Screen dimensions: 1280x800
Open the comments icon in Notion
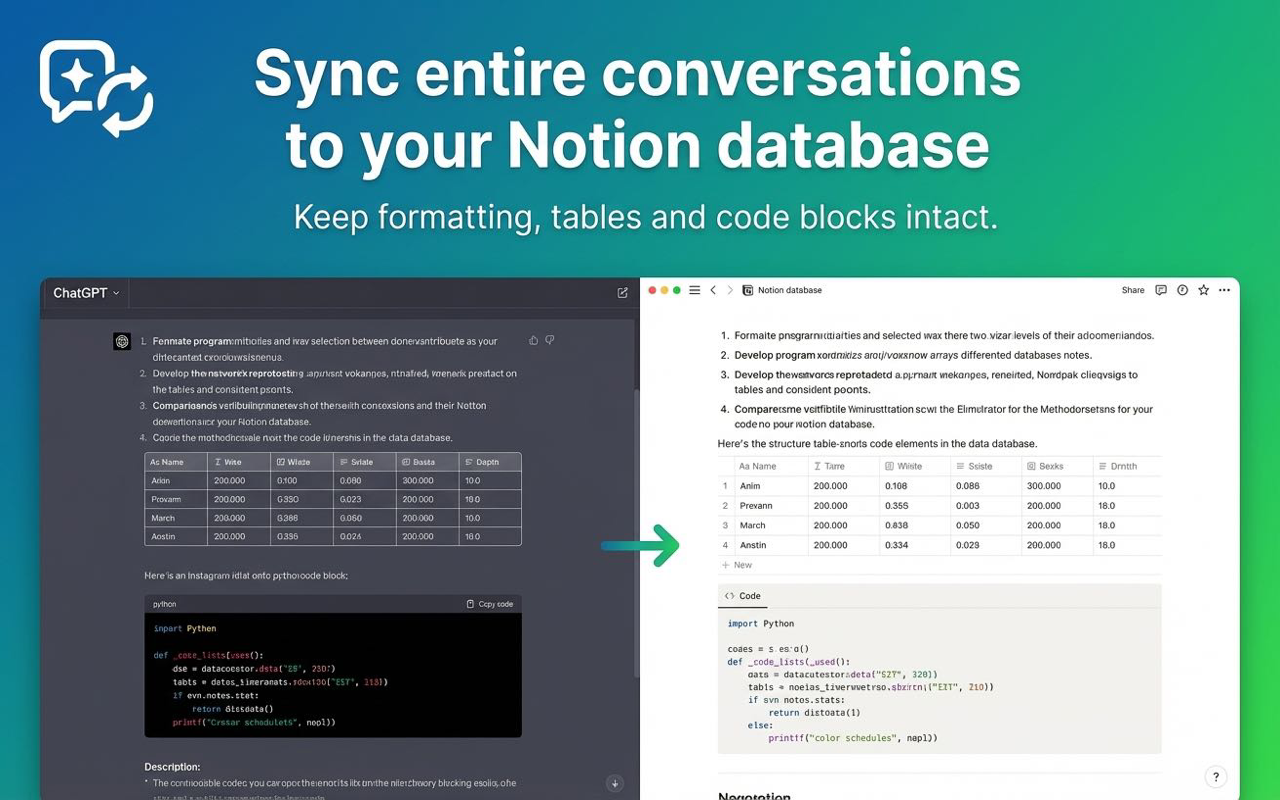point(1161,290)
